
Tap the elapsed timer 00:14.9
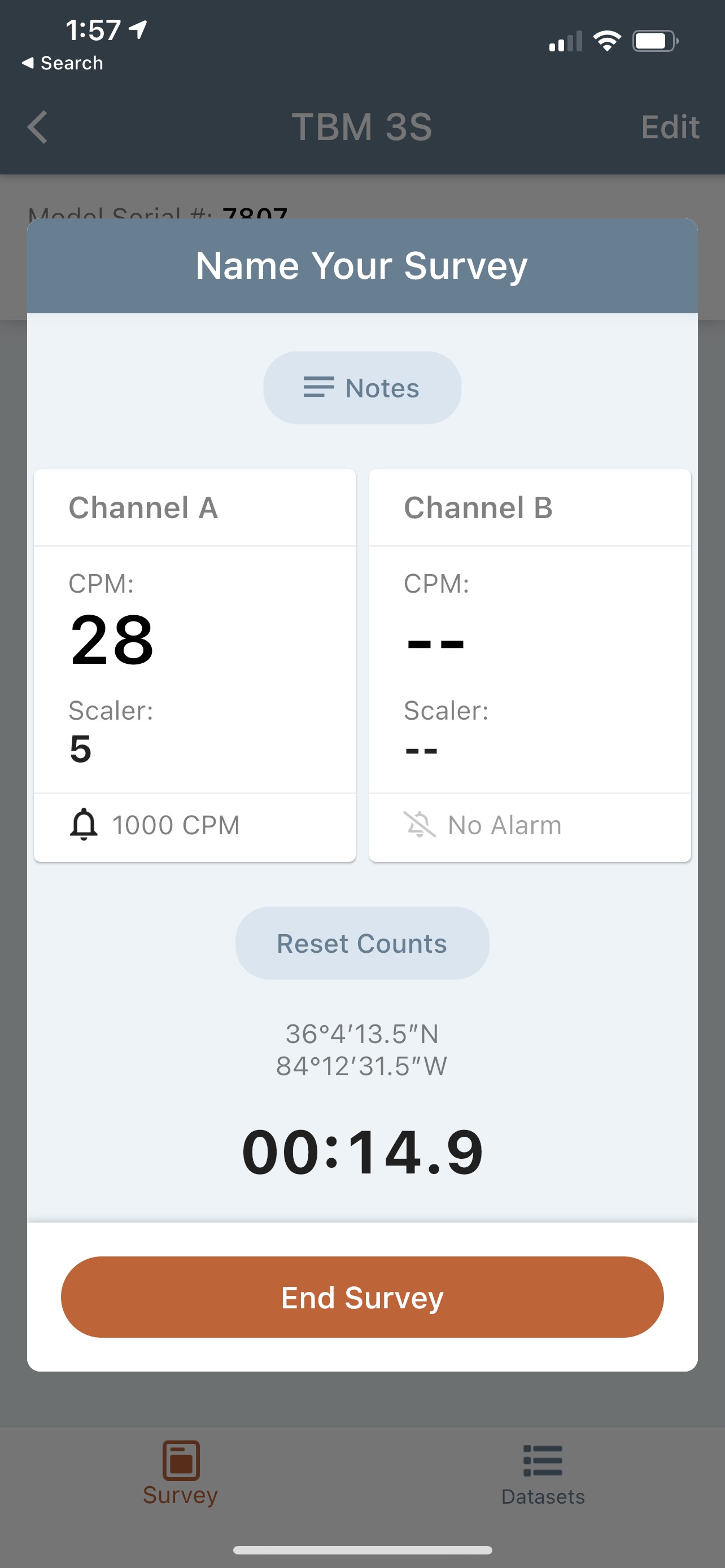coord(363,1152)
